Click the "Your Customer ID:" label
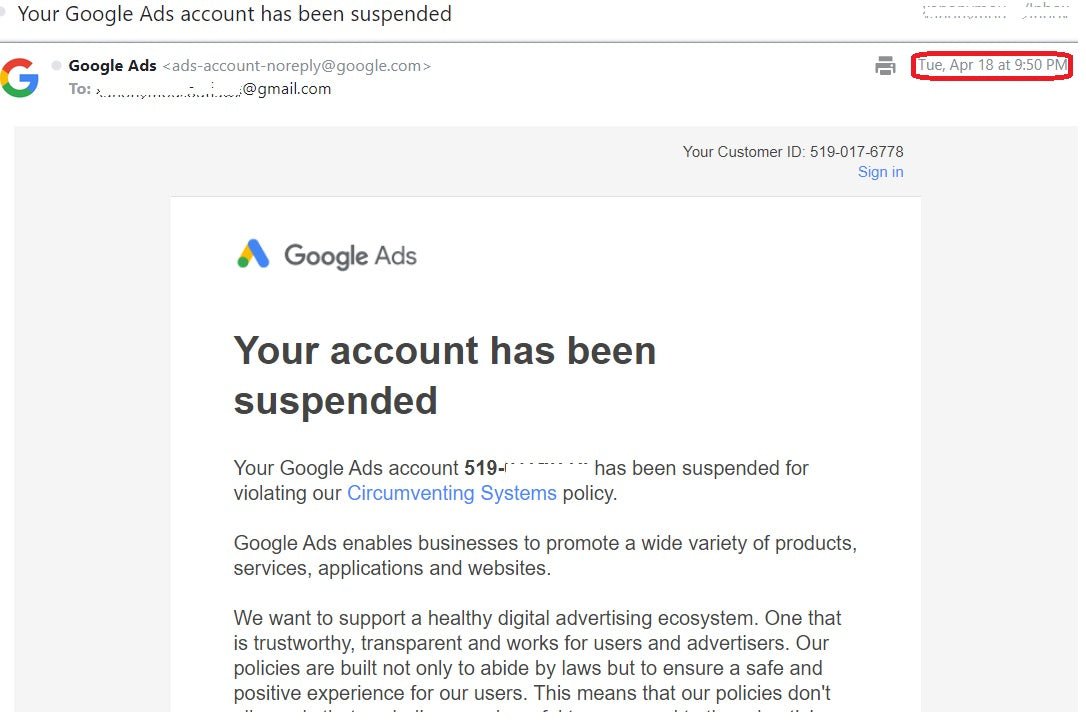This screenshot has height=722, width=1086. (744, 152)
